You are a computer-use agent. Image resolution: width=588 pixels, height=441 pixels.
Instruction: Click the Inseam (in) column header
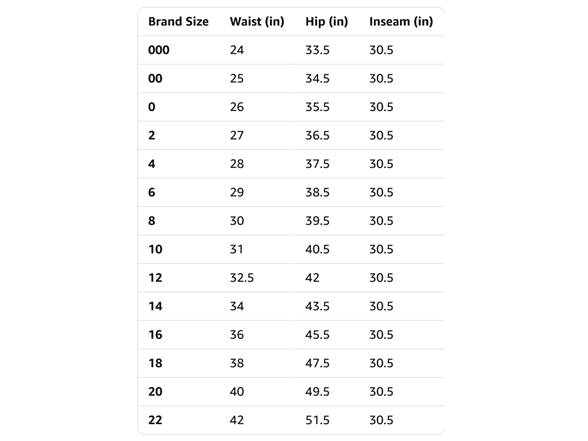point(401,22)
